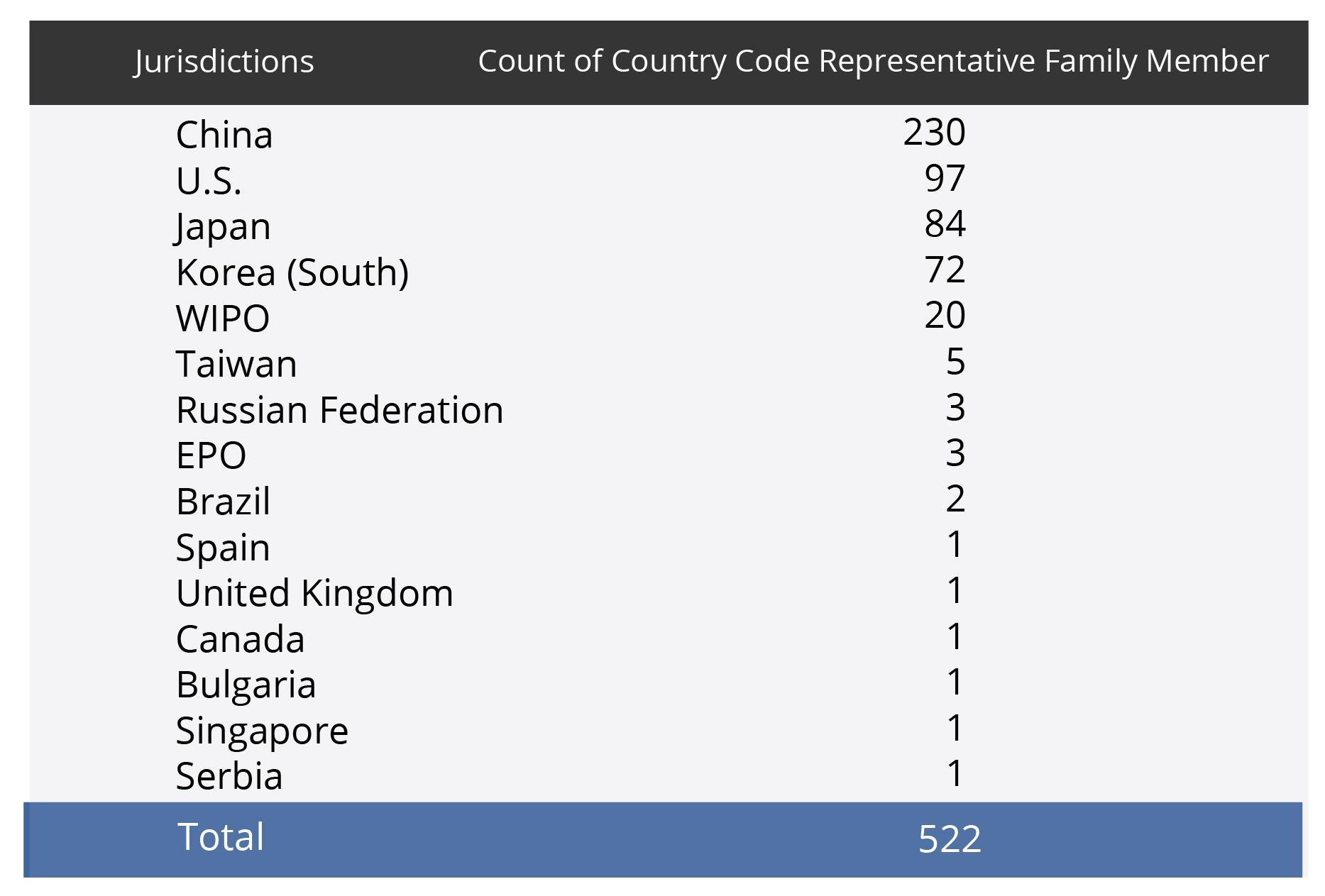Click the Count of Country Code header
Screen dimensions: 1325x896
(x=873, y=62)
